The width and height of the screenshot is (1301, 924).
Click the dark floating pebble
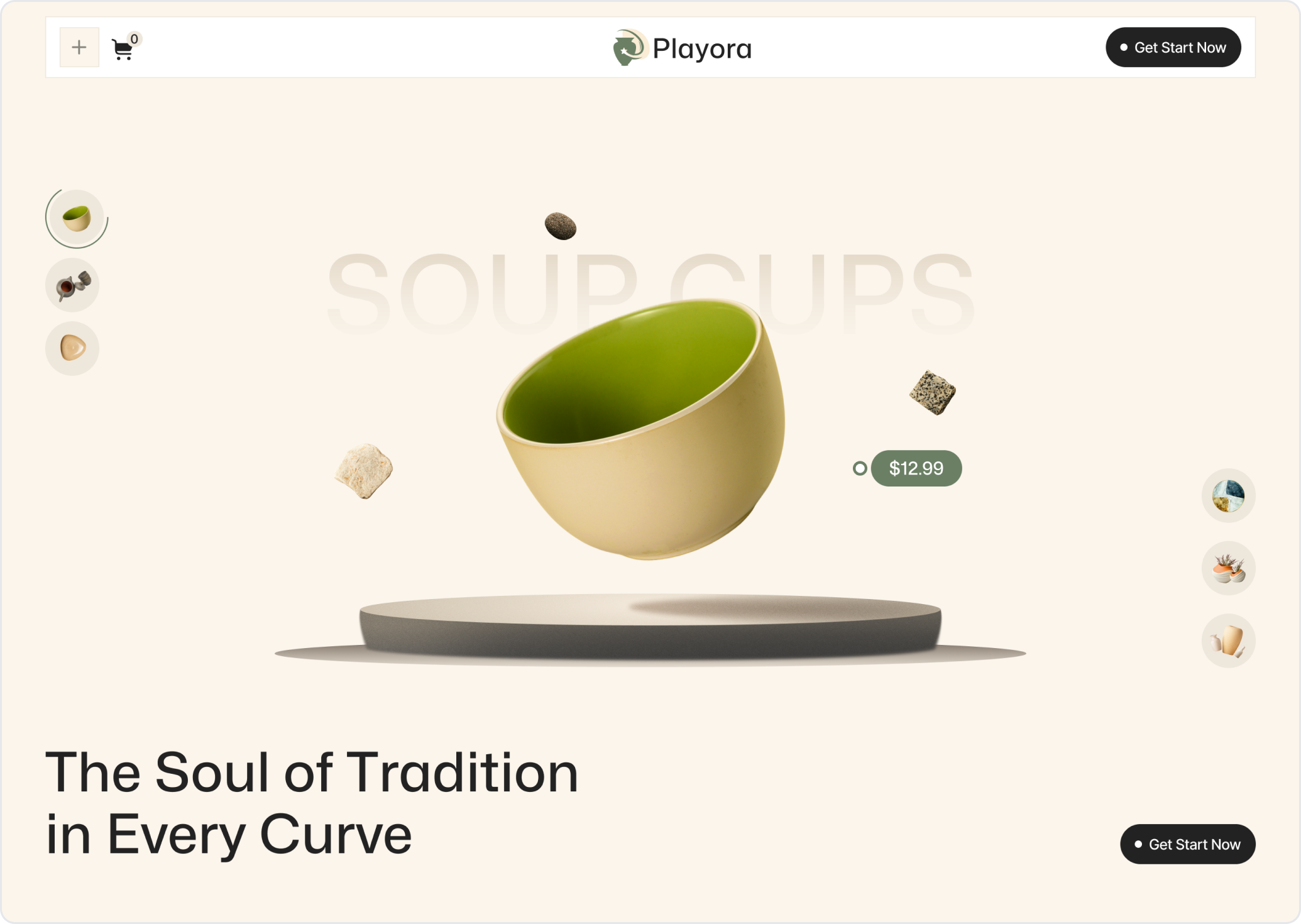pyautogui.click(x=560, y=226)
